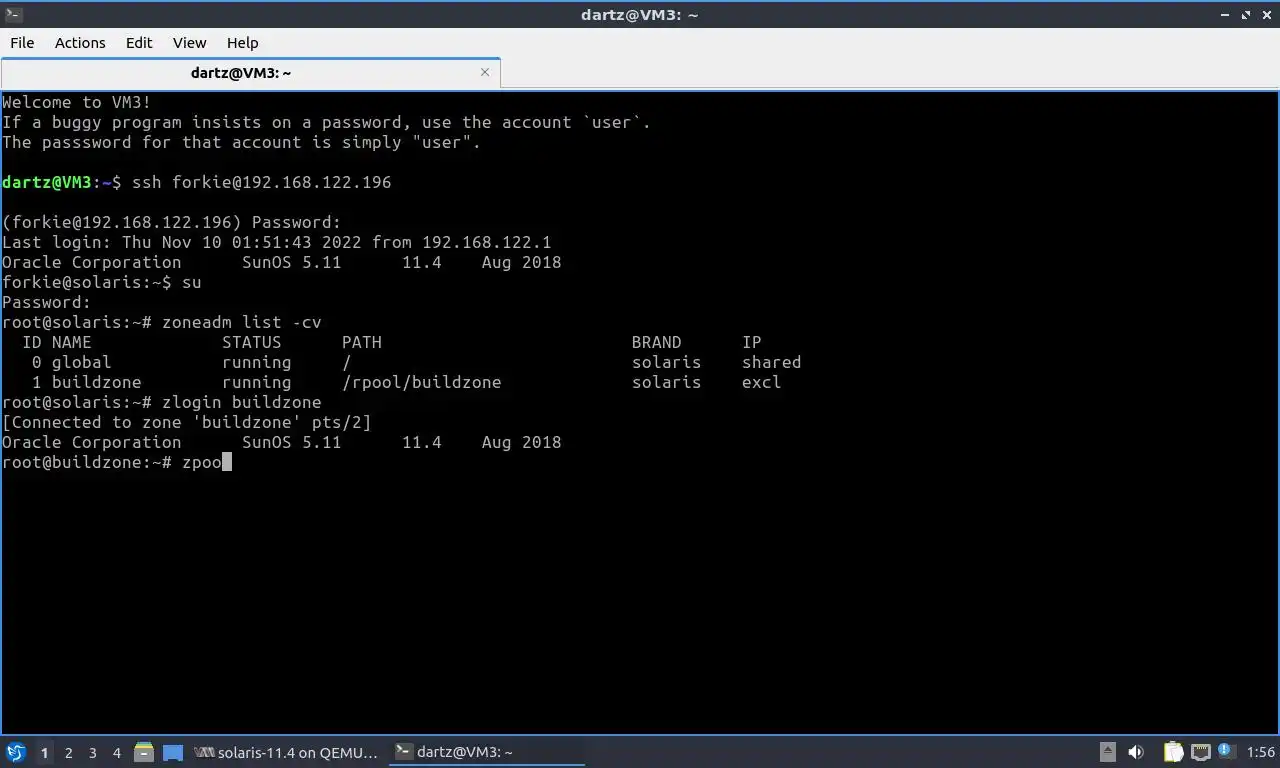Click the 'PATH' column header

click(361, 342)
